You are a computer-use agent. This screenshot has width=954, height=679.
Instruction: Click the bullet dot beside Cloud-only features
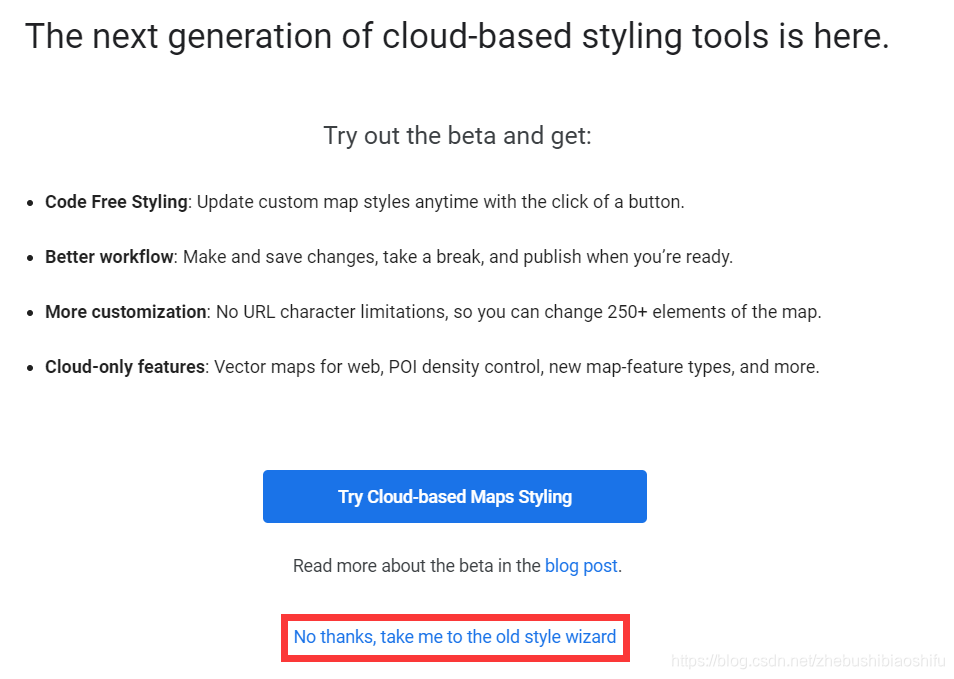pos(29,368)
